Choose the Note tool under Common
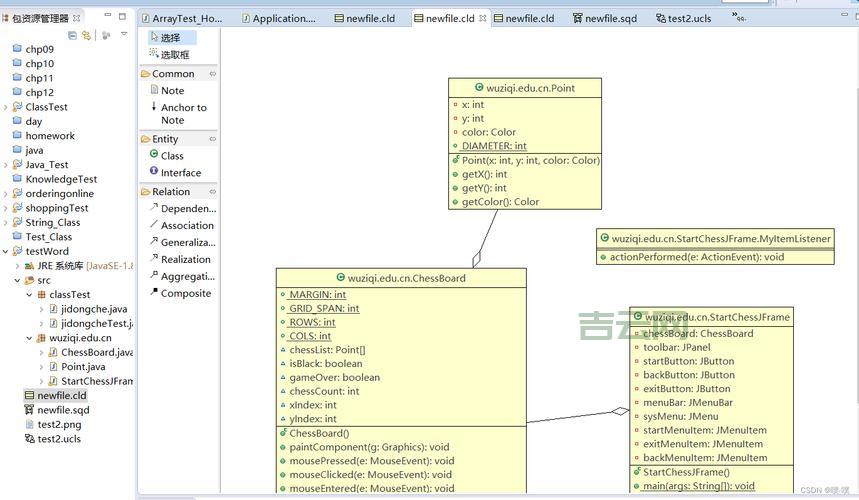859x500 pixels. pos(172,91)
